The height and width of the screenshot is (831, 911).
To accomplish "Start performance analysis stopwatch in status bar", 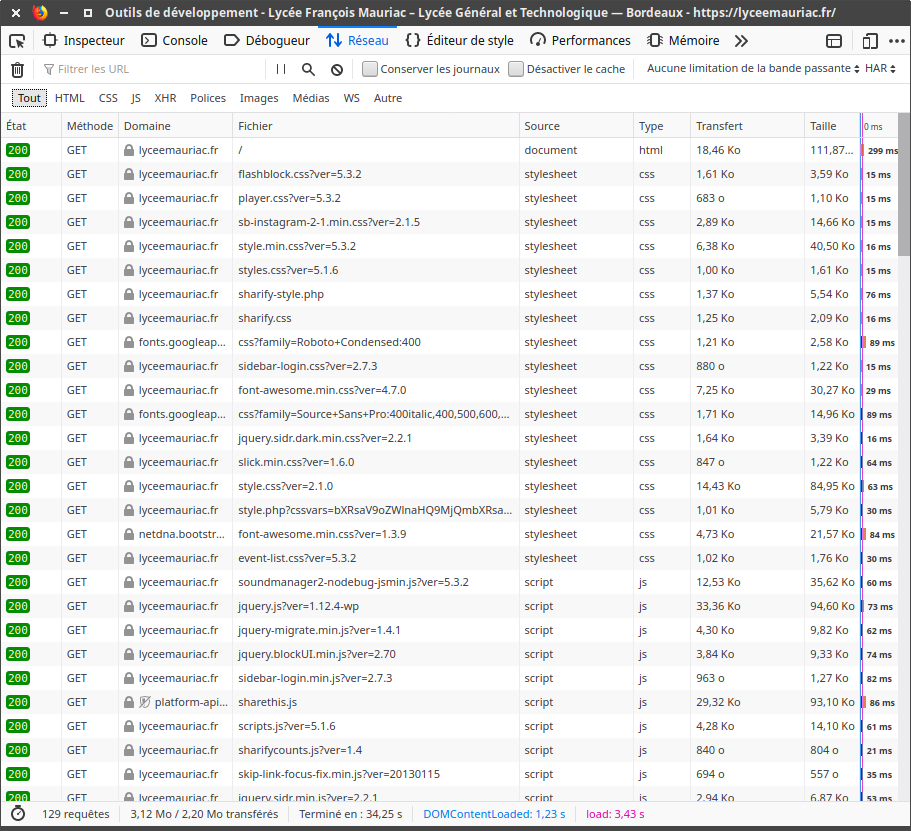I will pyautogui.click(x=18, y=814).
